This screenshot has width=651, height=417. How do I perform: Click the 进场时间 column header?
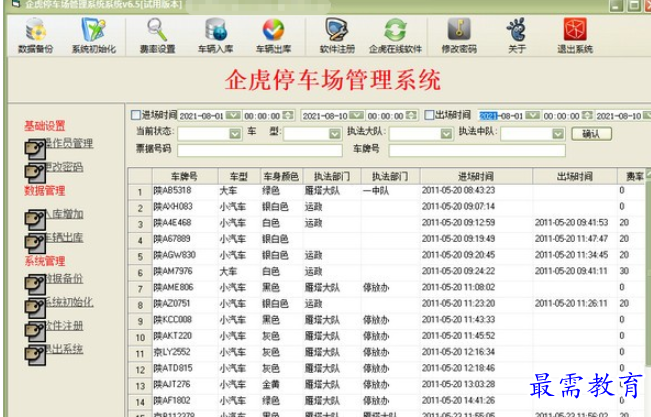tap(476, 176)
